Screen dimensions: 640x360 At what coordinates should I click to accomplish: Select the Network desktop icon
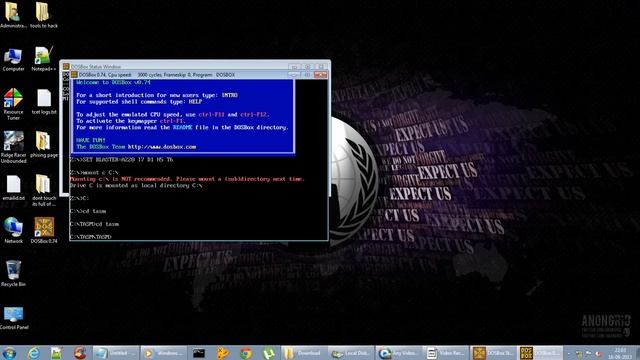point(13,231)
